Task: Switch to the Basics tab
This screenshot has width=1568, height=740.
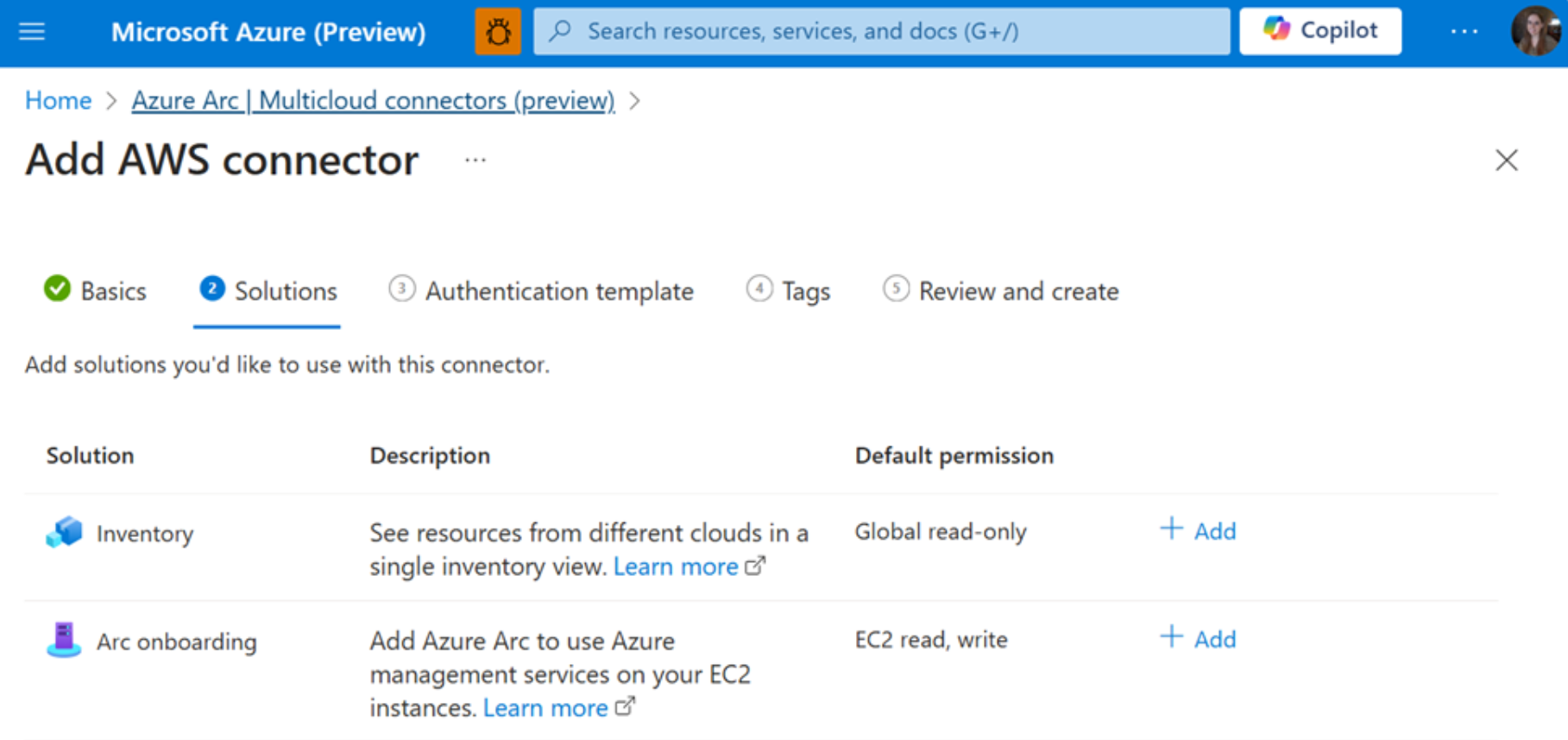Action: tap(96, 291)
